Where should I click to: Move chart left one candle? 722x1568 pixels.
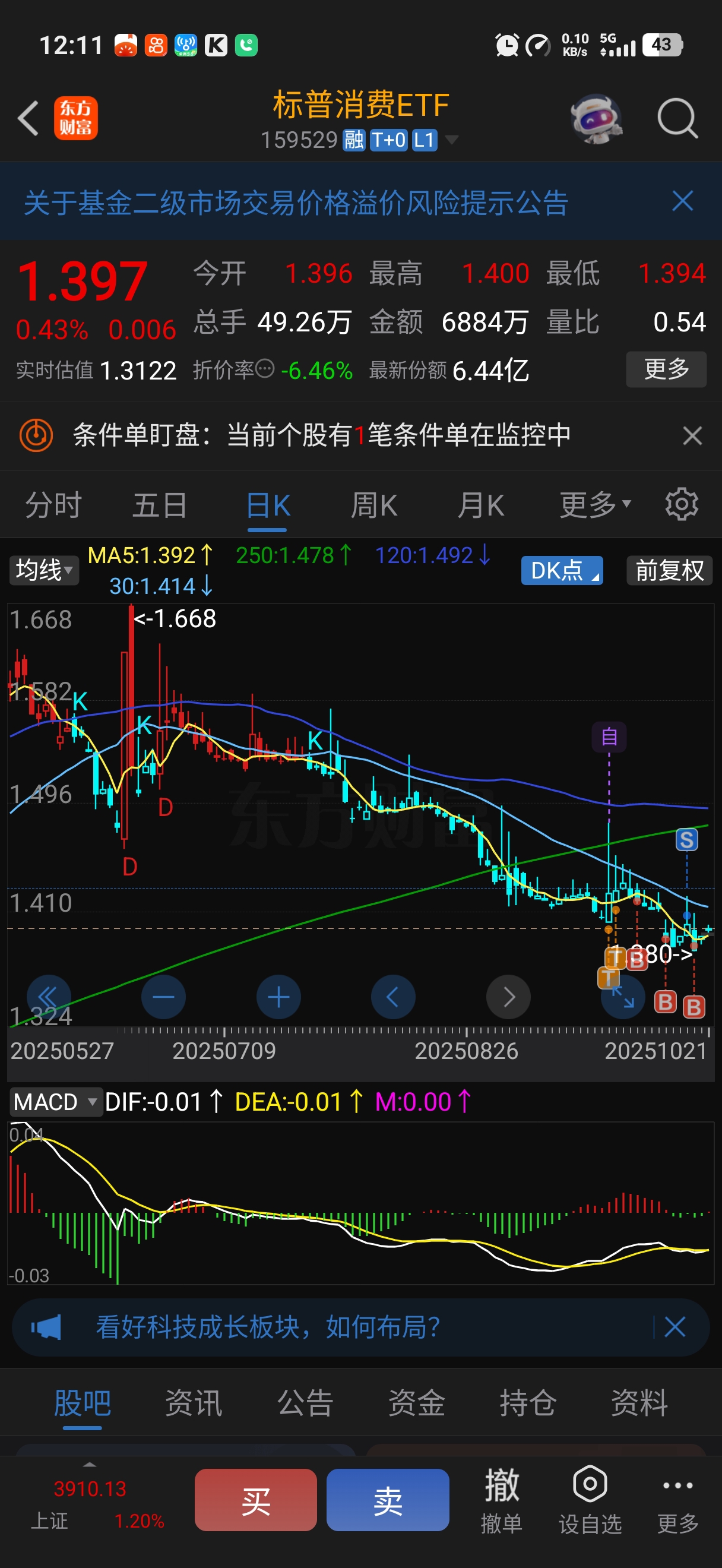[393, 997]
